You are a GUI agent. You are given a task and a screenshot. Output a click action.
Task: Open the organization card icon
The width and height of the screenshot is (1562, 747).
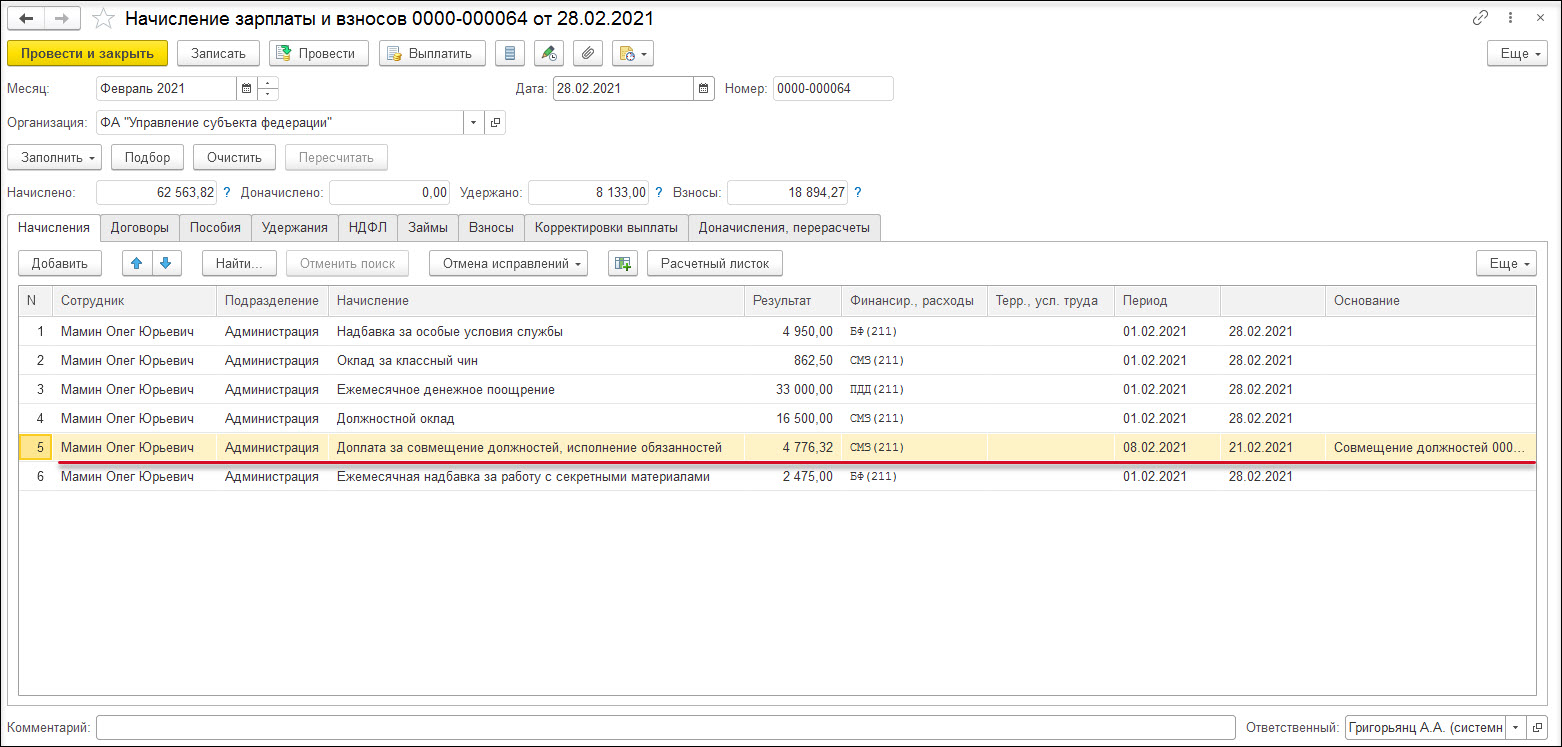click(495, 122)
